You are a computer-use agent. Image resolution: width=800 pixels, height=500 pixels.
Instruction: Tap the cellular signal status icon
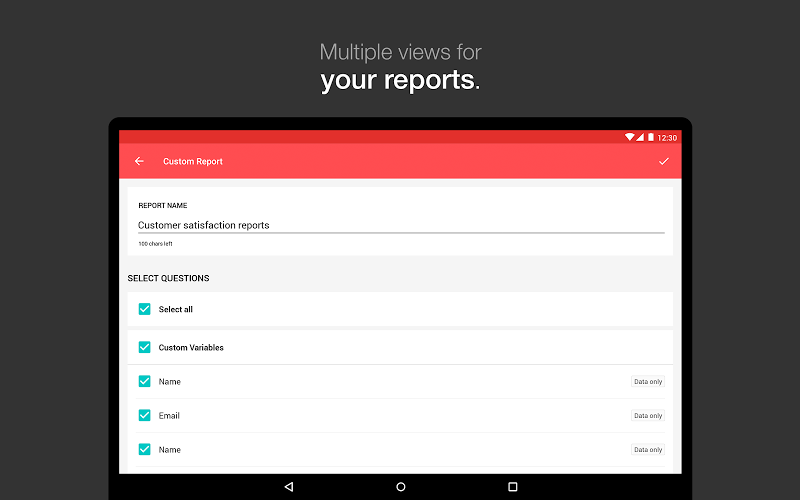pos(640,137)
